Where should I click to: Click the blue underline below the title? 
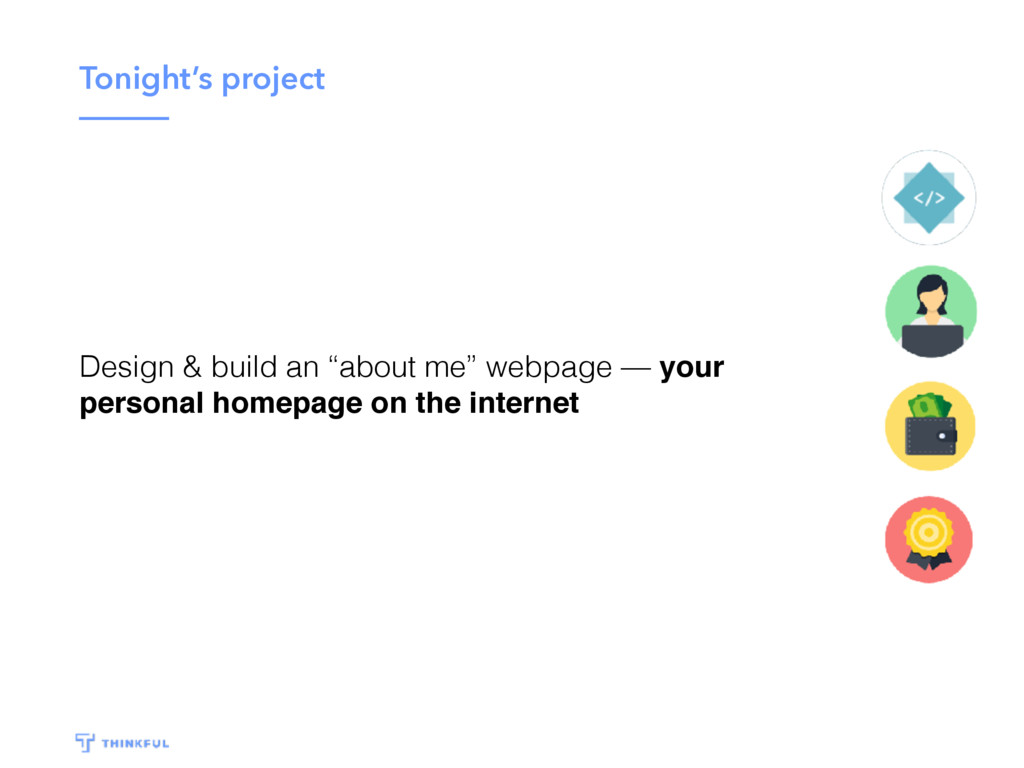[x=124, y=118]
